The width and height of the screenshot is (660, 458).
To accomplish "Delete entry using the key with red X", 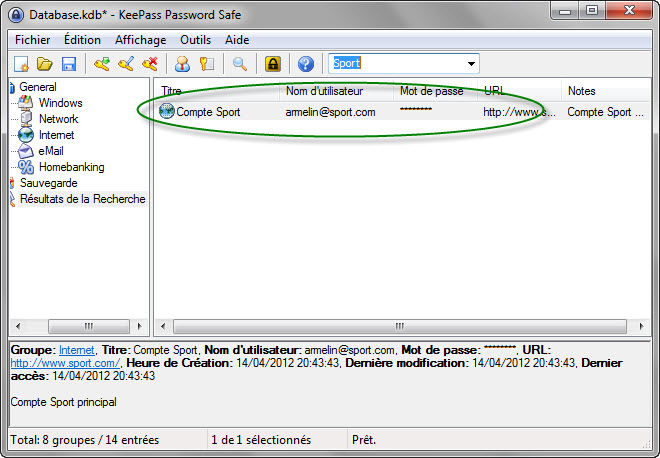I will (150, 64).
